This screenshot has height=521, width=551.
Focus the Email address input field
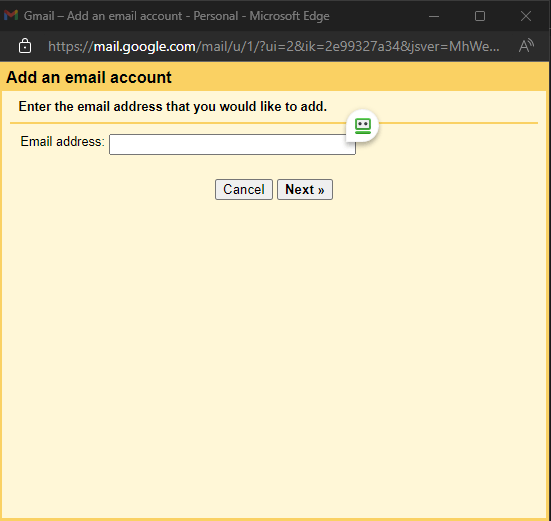click(x=232, y=144)
